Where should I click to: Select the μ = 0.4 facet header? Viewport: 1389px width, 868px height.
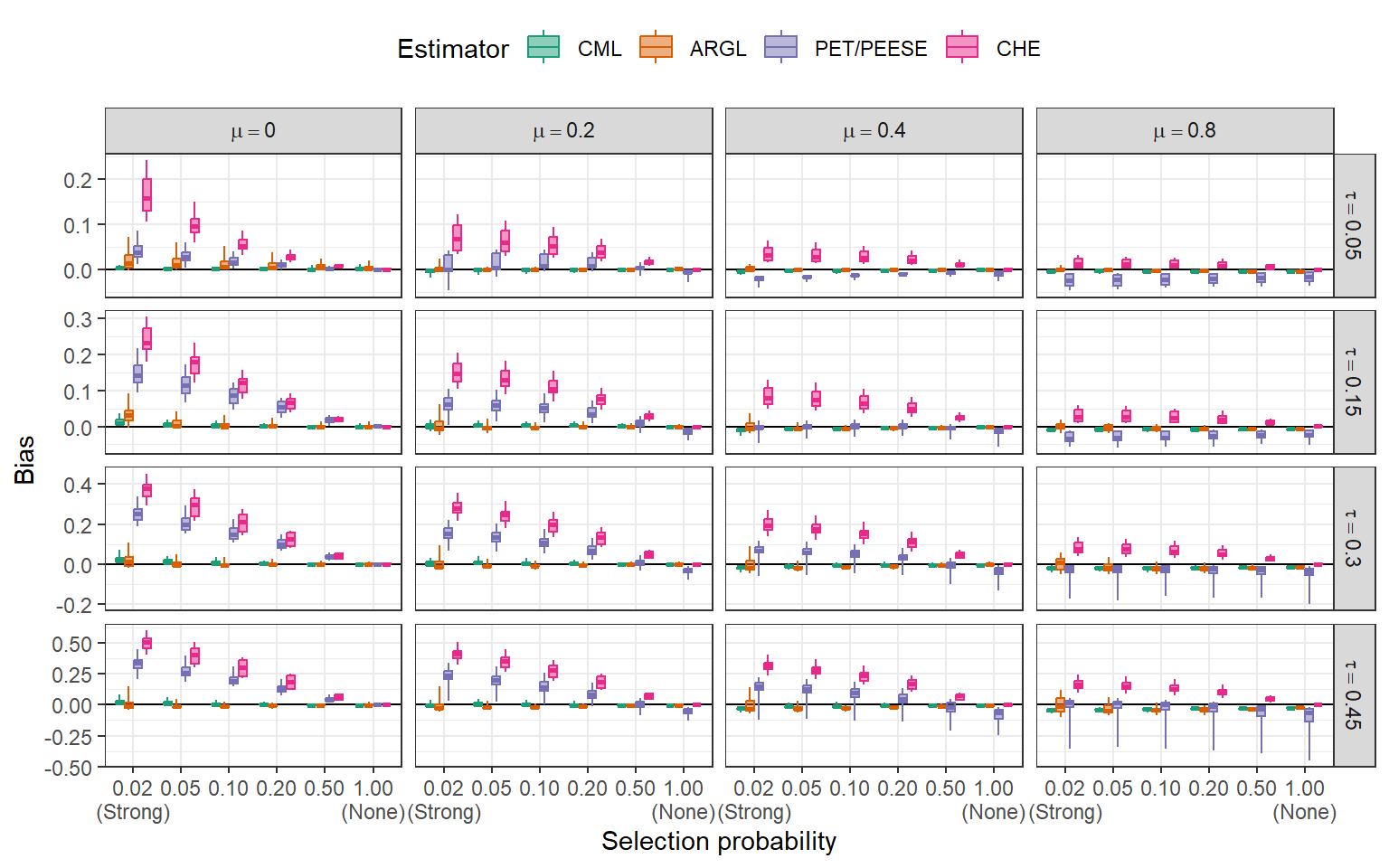874,131
